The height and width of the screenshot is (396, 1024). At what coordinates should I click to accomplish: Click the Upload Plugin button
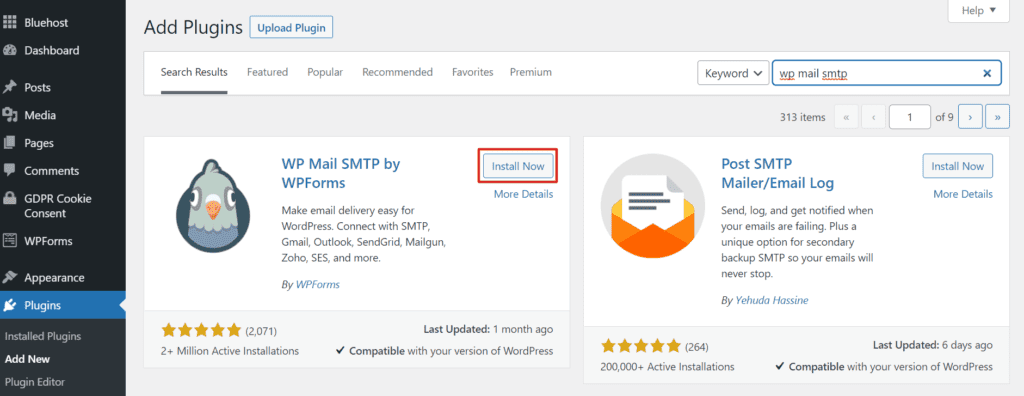point(291,28)
